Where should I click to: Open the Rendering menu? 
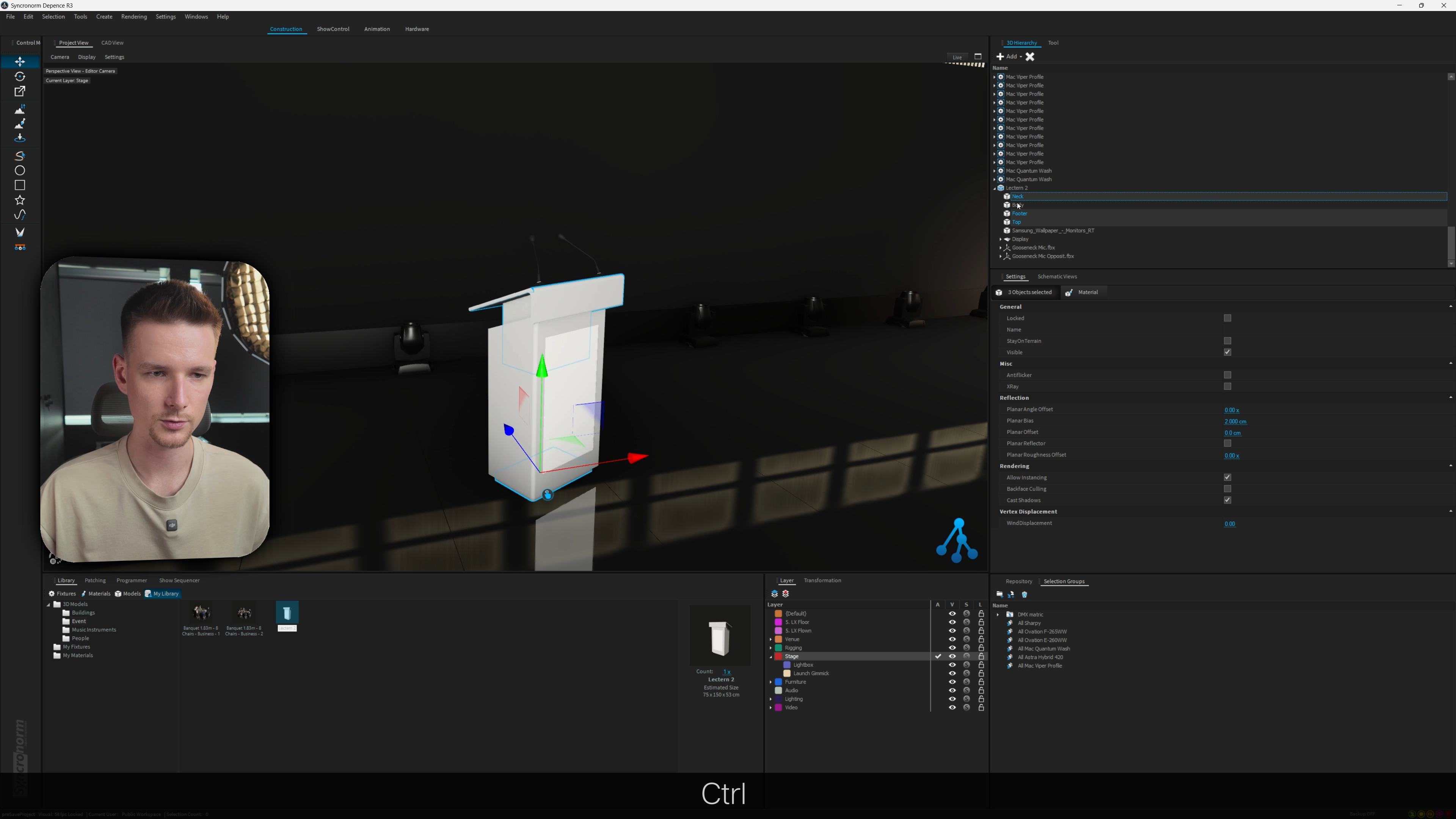click(133, 16)
